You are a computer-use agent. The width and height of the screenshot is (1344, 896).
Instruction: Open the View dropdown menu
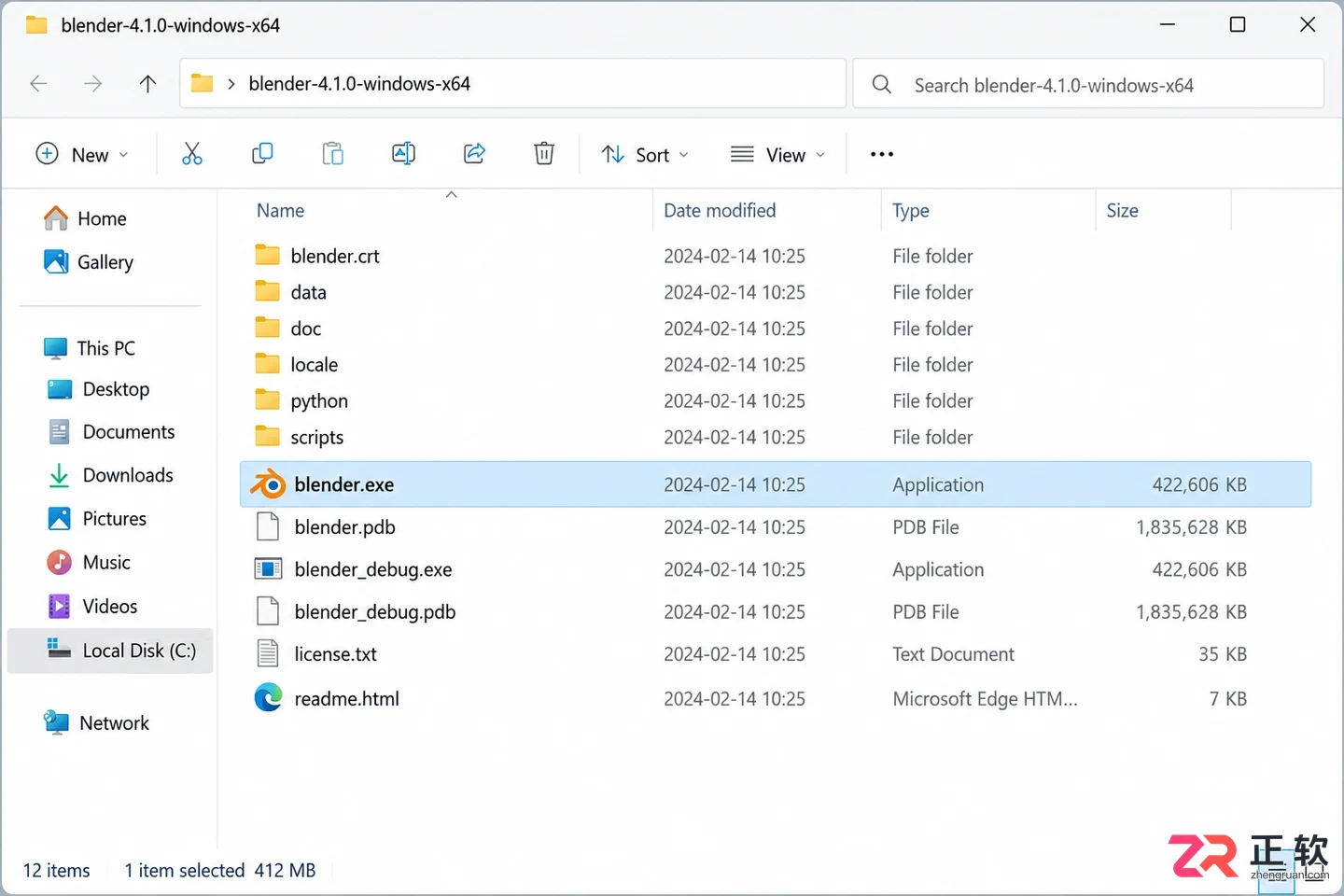coord(778,155)
